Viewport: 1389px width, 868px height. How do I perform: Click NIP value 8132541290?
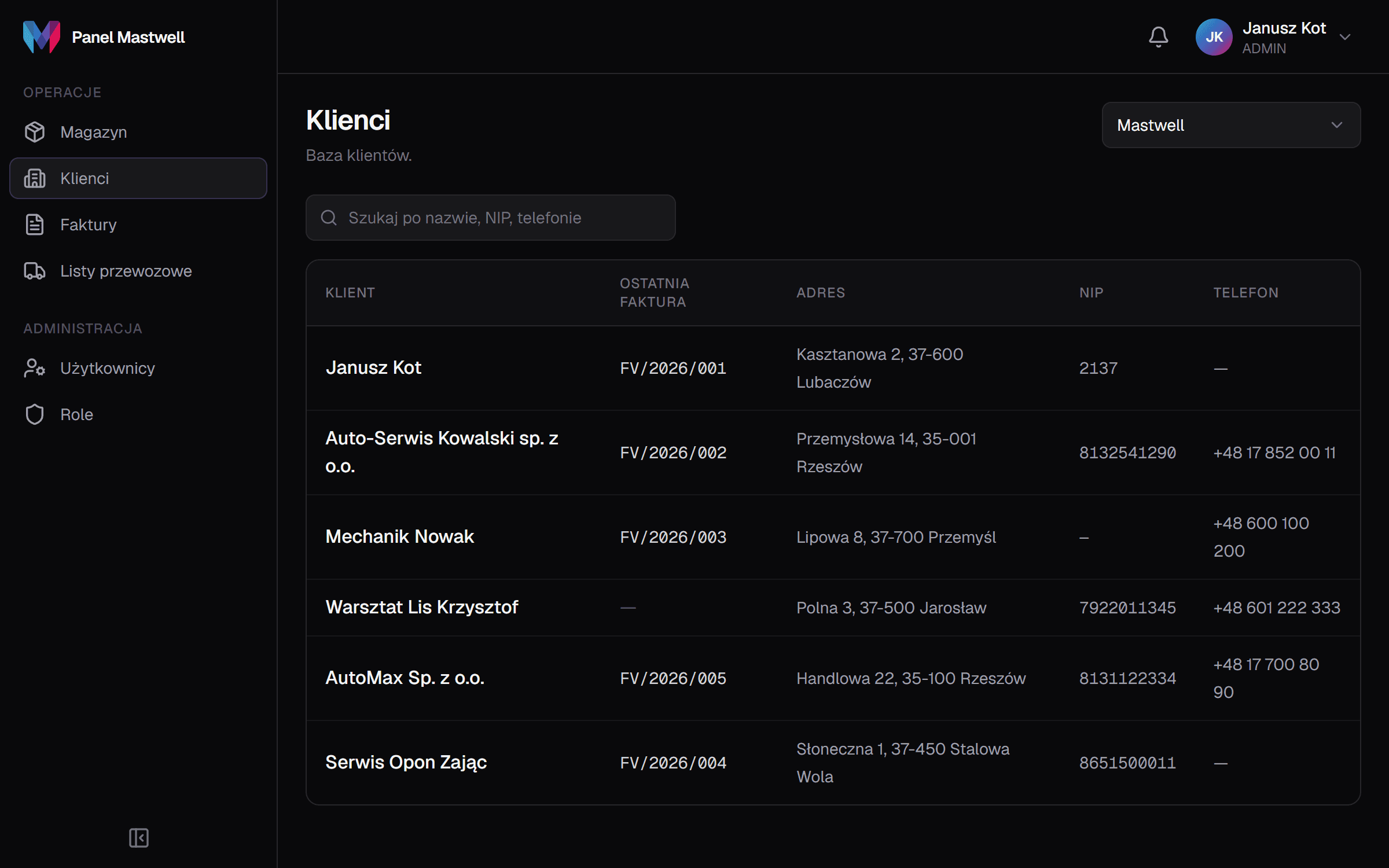point(1127,453)
